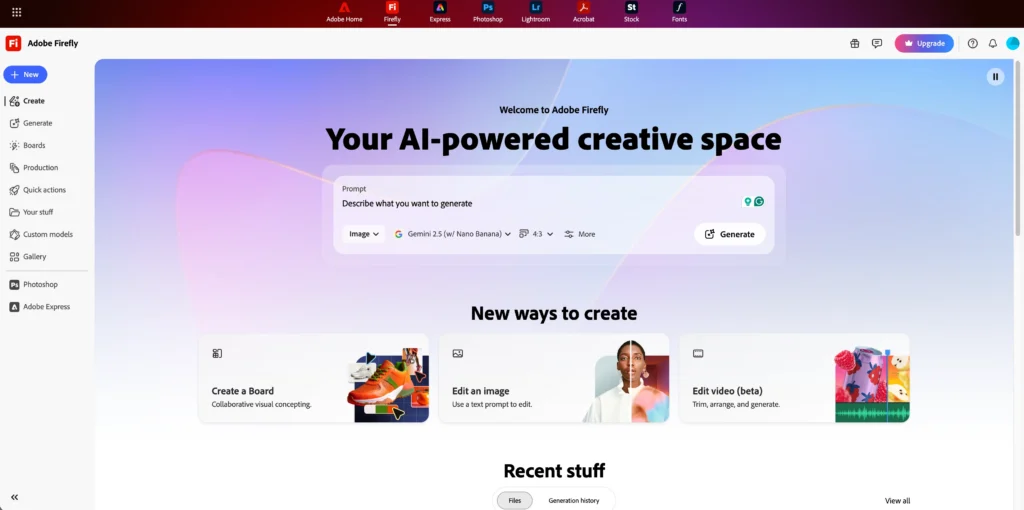Click the notifications bell icon
The width and height of the screenshot is (1024, 510).
993,43
